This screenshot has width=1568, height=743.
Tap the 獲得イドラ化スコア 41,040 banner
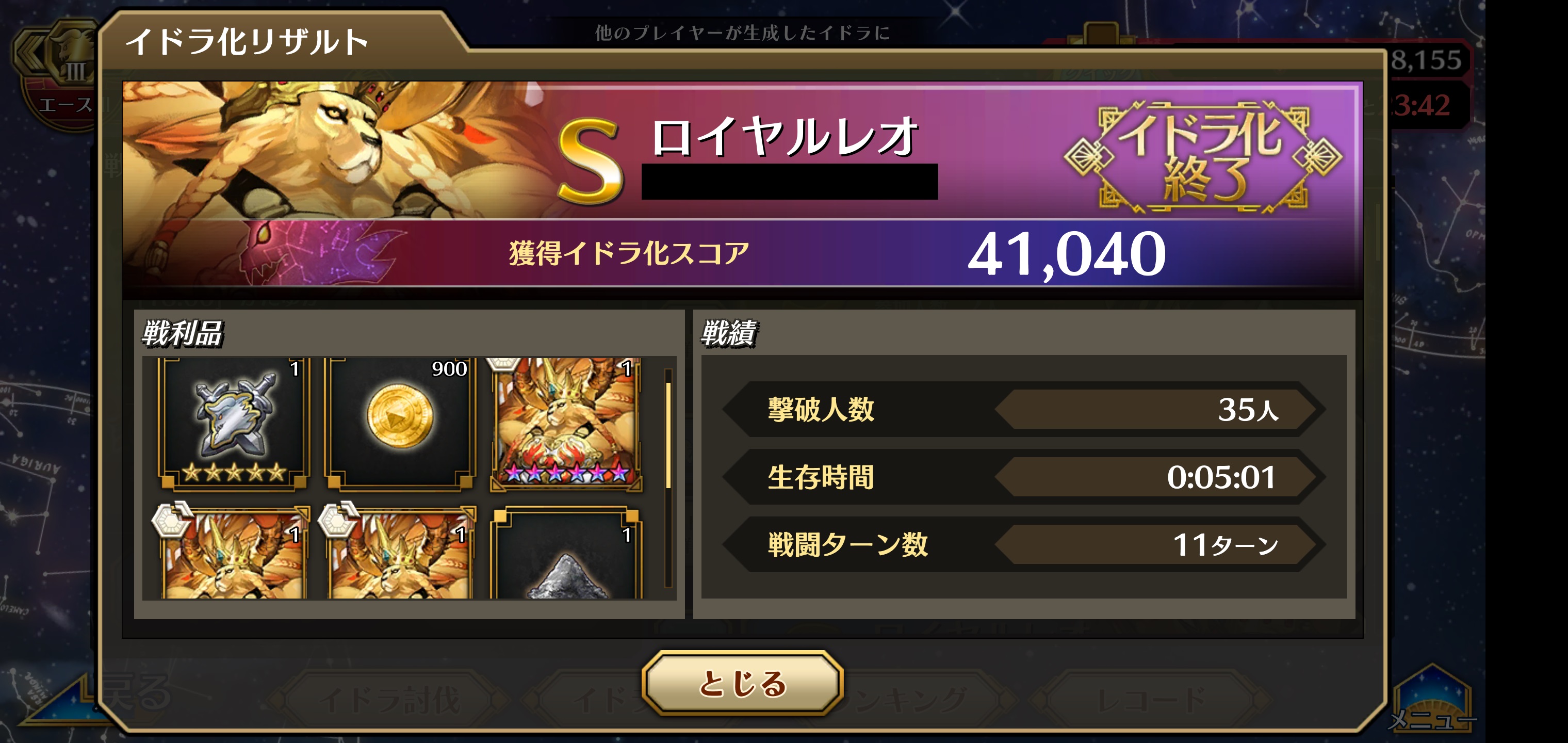point(742,253)
